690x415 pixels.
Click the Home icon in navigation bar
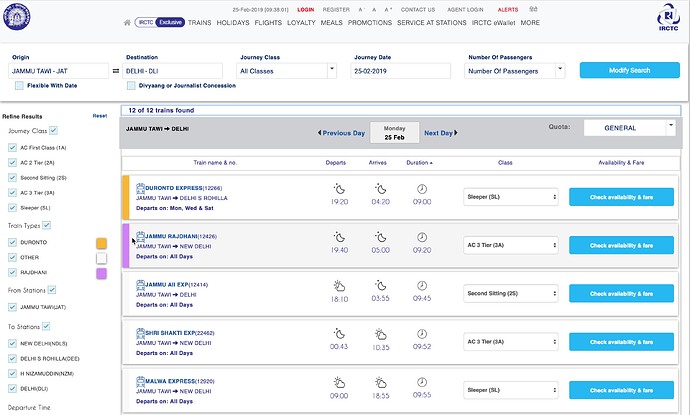tap(127, 22)
